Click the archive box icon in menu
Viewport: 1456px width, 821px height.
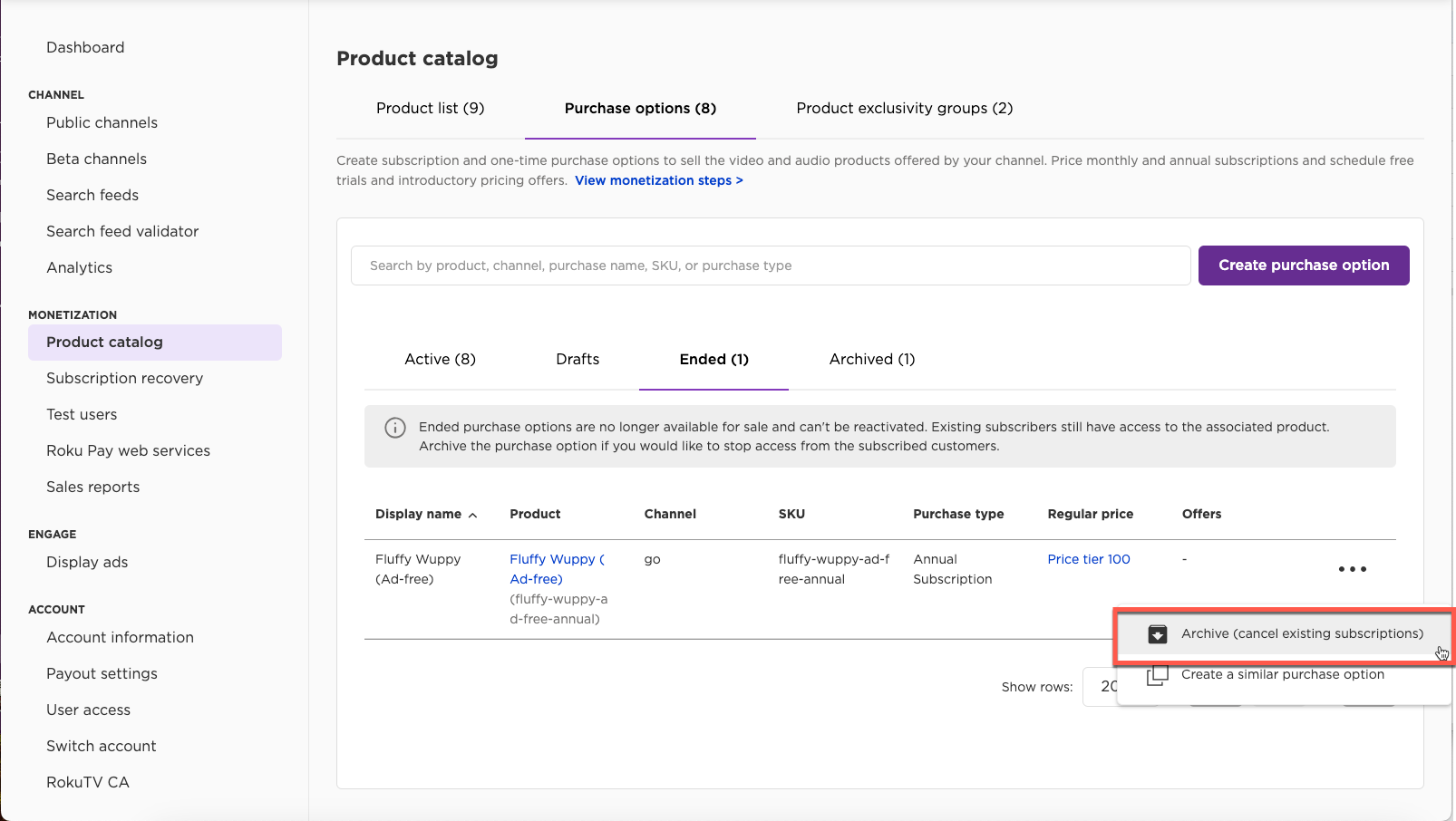point(1158,634)
